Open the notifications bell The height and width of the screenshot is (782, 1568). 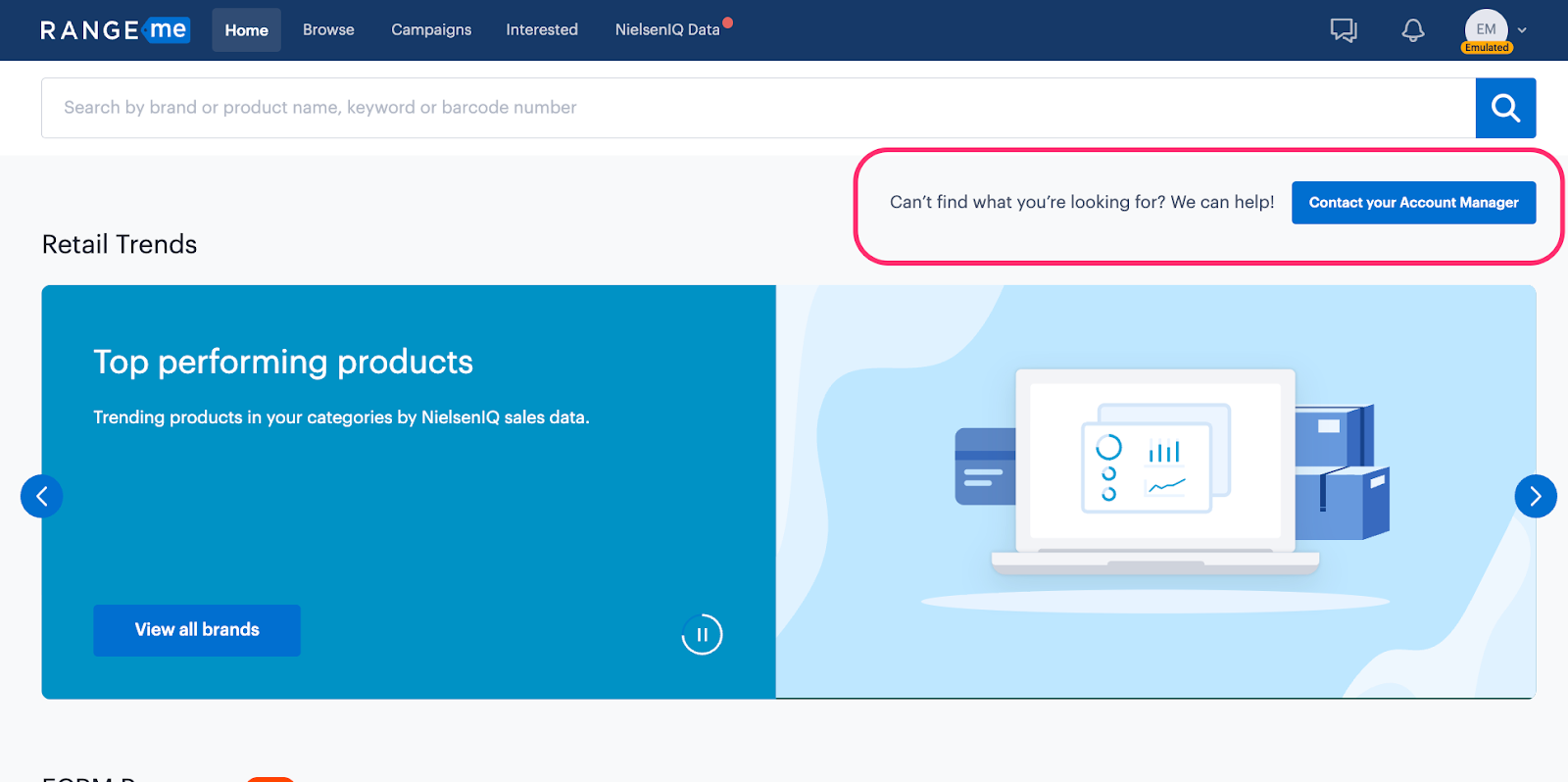tap(1412, 30)
